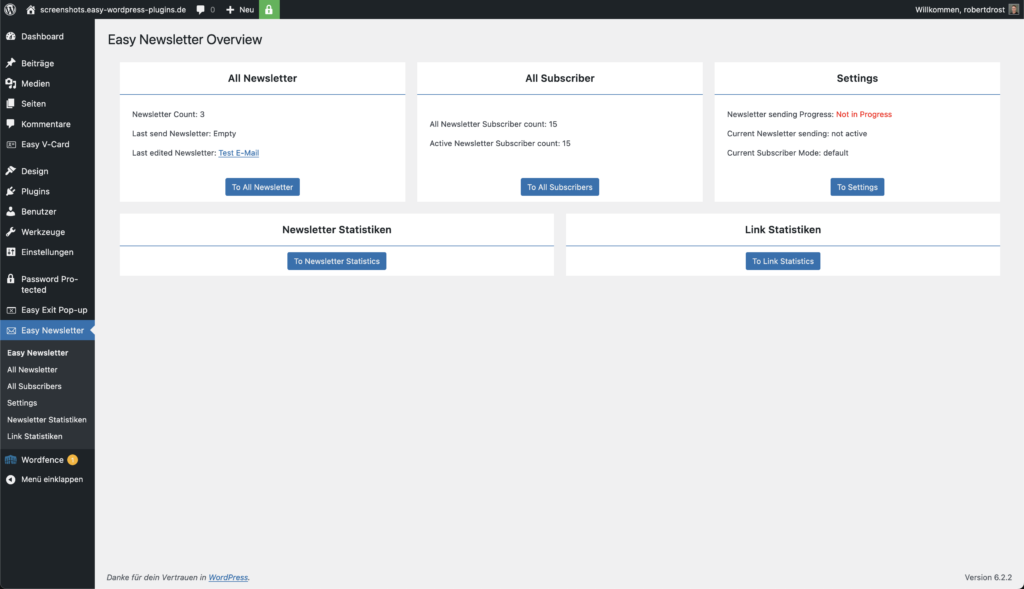Click the Newsletter Count: 3 text
Screen dimensions: 1024x589
(168, 114)
